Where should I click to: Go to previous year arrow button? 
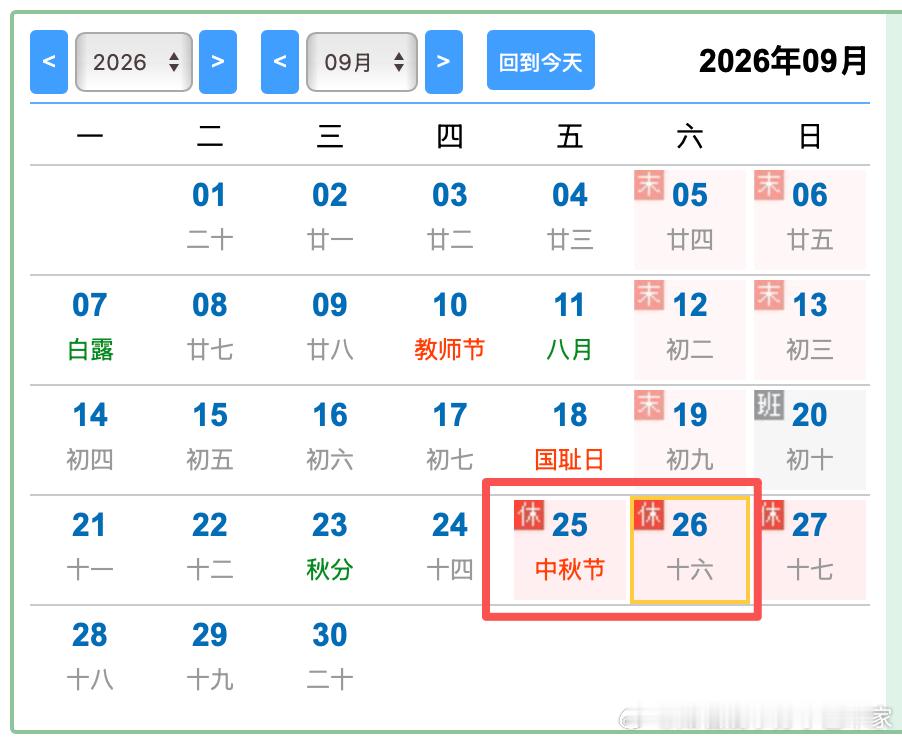point(49,62)
